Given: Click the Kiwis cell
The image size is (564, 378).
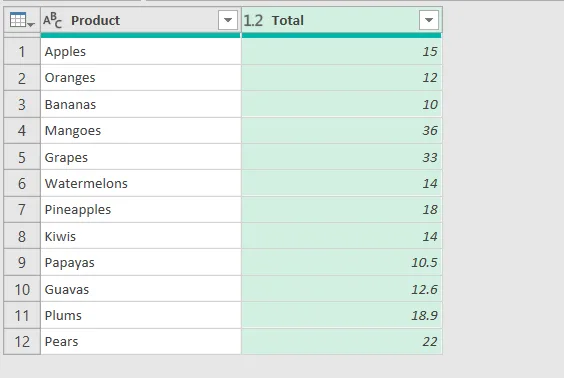Looking at the screenshot, I should 141,236.
